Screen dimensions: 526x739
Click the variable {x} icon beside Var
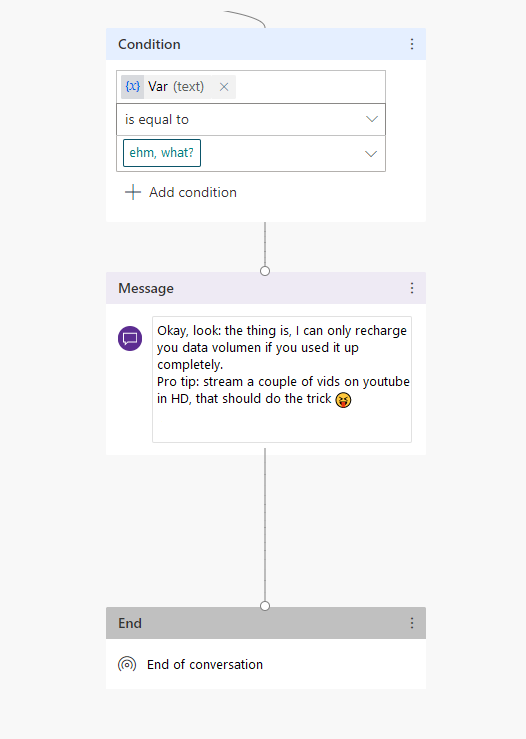point(132,87)
